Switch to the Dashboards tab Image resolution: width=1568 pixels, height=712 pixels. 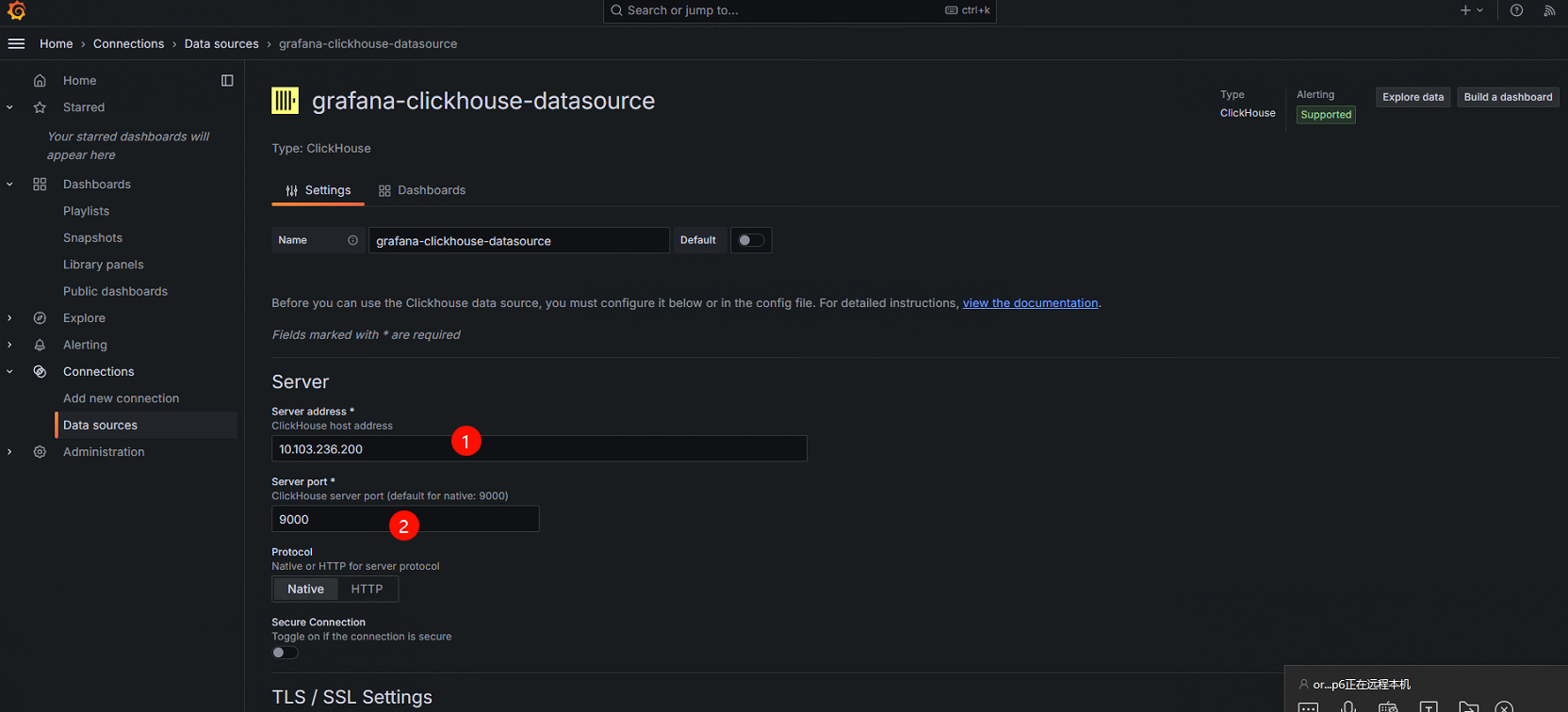pyautogui.click(x=422, y=190)
